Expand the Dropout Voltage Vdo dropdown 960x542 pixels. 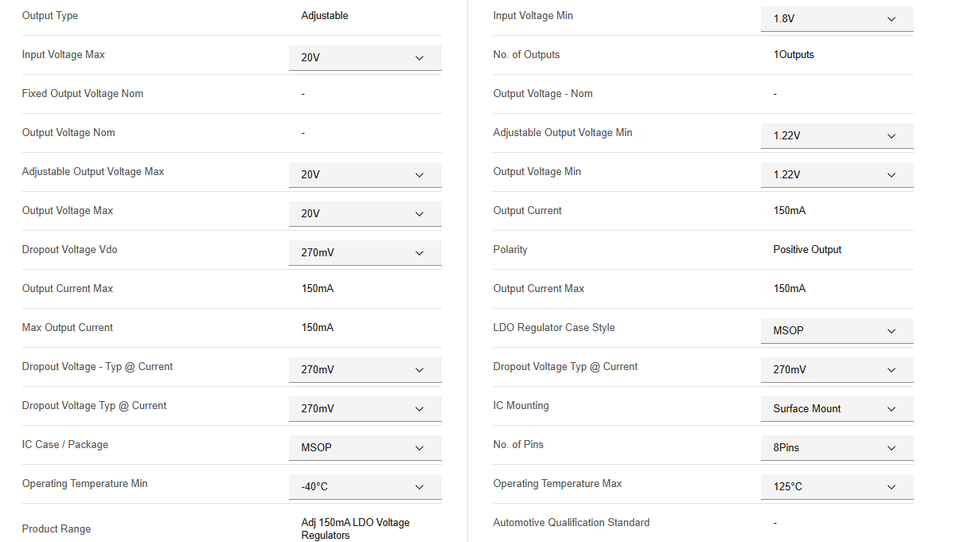coord(365,253)
